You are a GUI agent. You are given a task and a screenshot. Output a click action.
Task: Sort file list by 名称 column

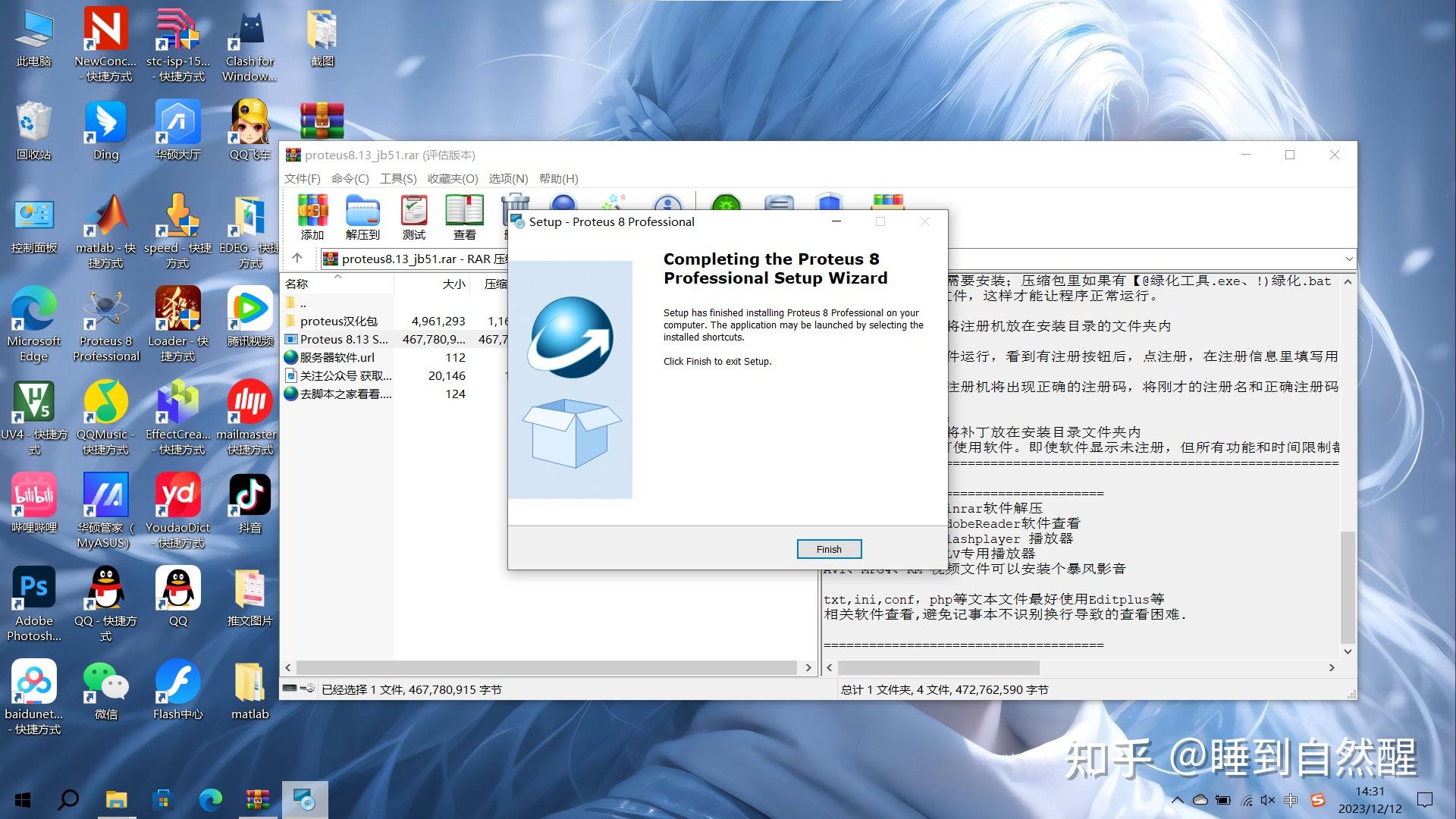point(297,284)
